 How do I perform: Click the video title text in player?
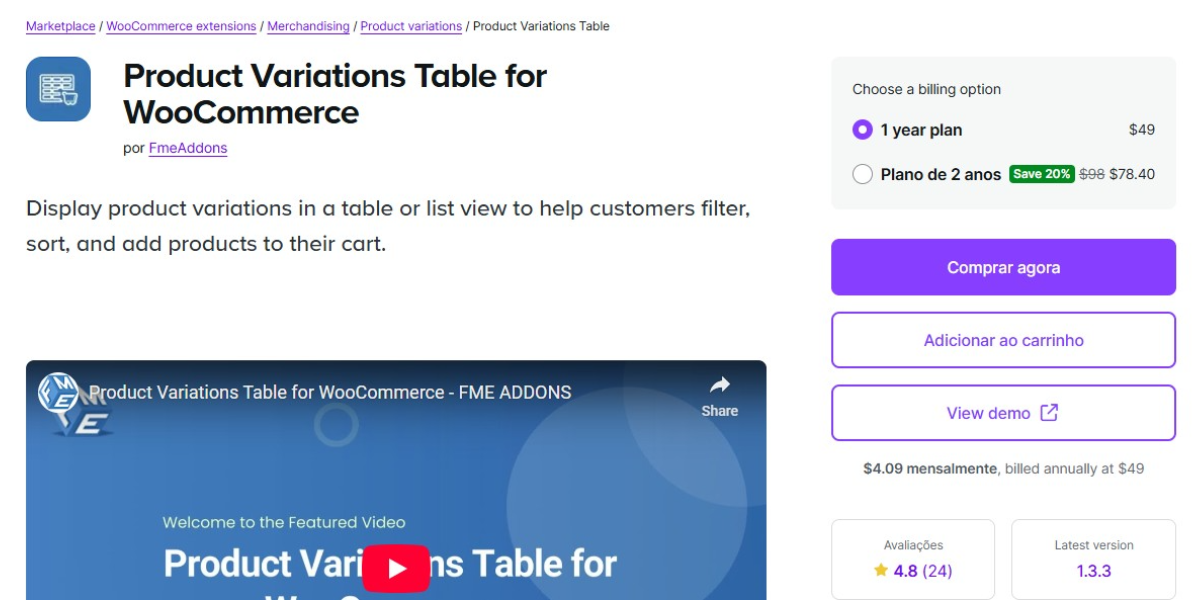coord(330,392)
